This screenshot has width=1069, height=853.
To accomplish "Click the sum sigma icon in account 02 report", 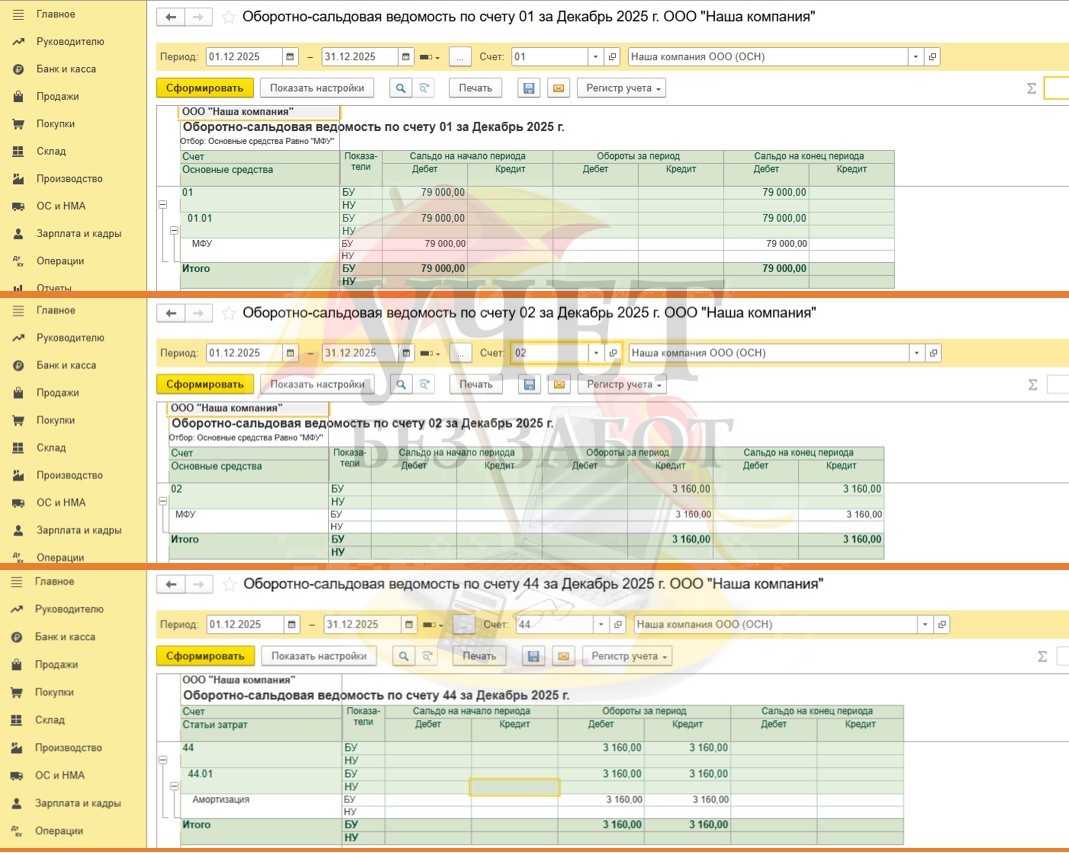I will pyautogui.click(x=1032, y=384).
